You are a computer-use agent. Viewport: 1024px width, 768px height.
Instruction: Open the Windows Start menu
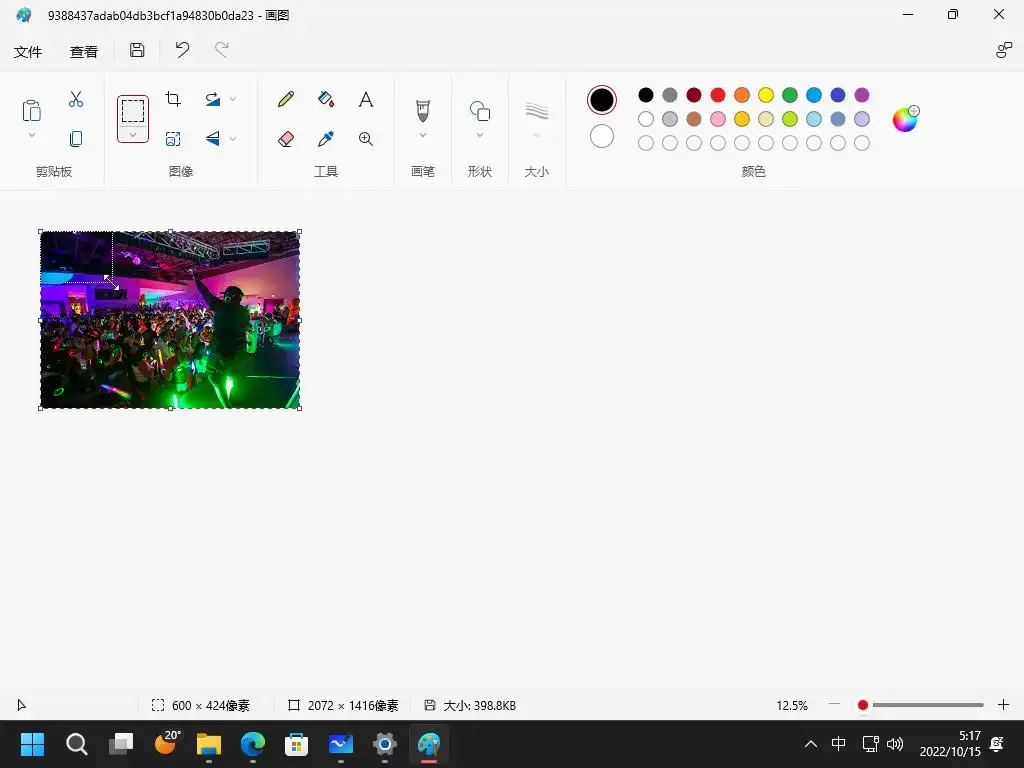[32, 744]
